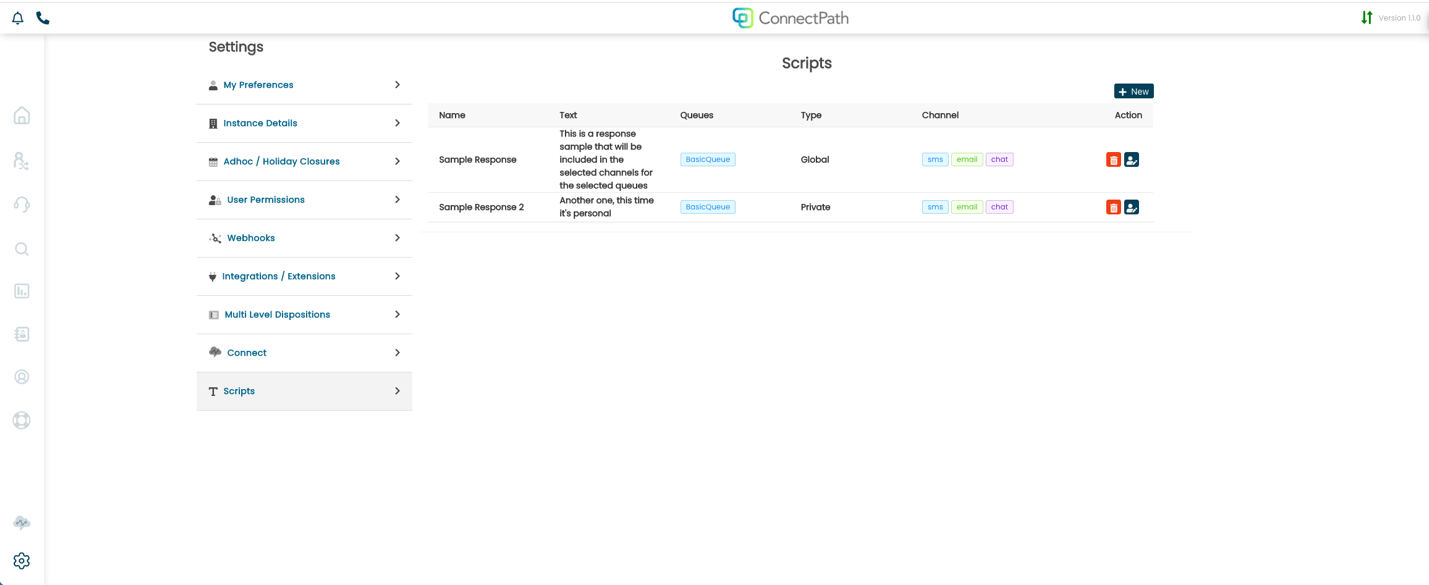Open the Settings gear at sidebar bottom
The image size is (1429, 585).
tap(21, 560)
